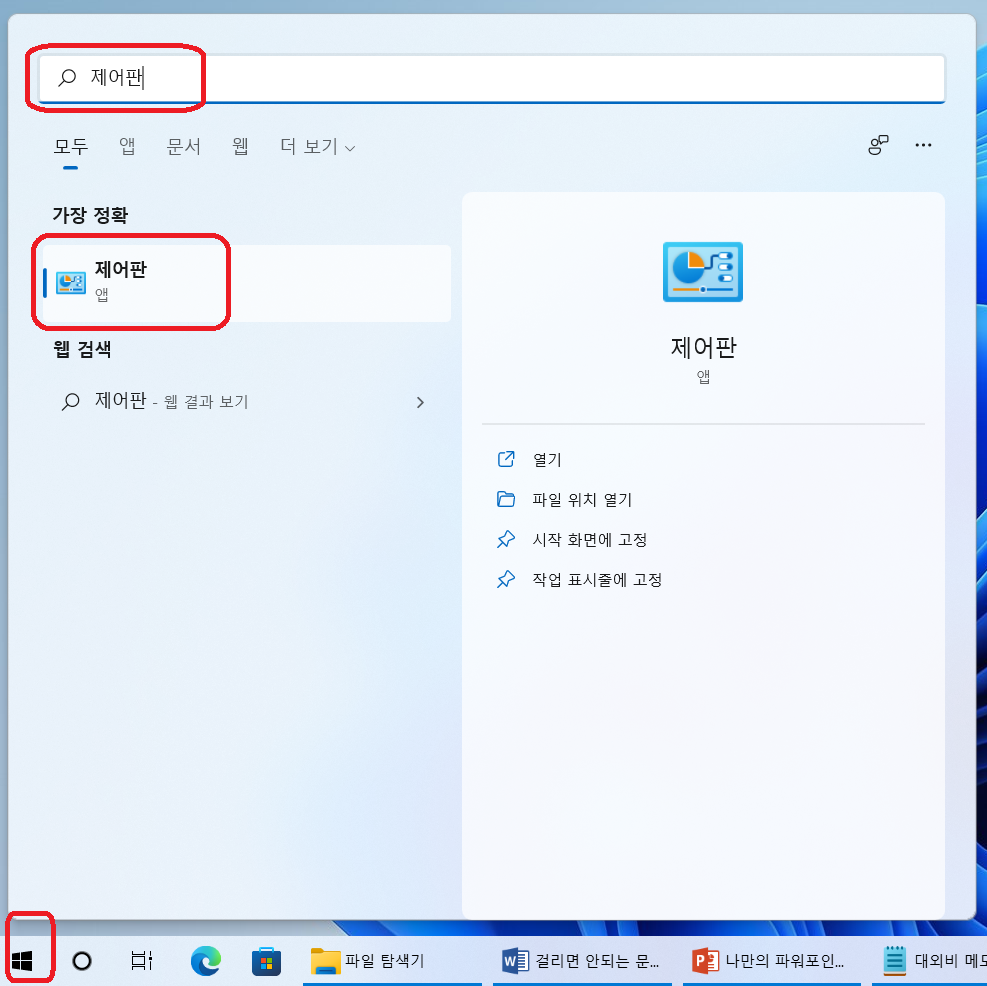This screenshot has width=987, height=986.
Task: Click pin icon beside 작업 표시줄에 고정
Action: click(506, 579)
